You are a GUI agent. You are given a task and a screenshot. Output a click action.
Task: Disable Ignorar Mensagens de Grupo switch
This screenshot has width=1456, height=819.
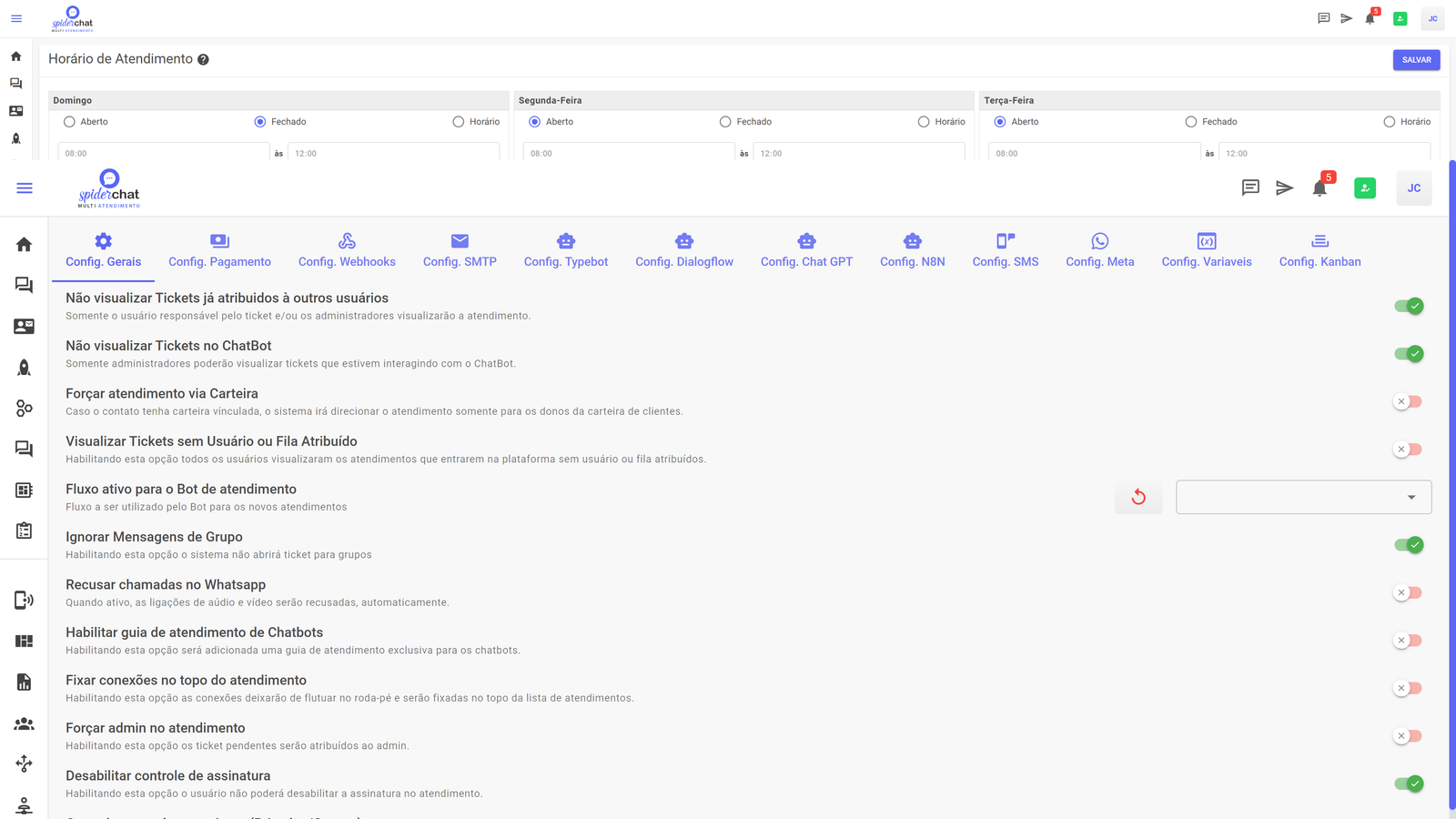pyautogui.click(x=1409, y=544)
